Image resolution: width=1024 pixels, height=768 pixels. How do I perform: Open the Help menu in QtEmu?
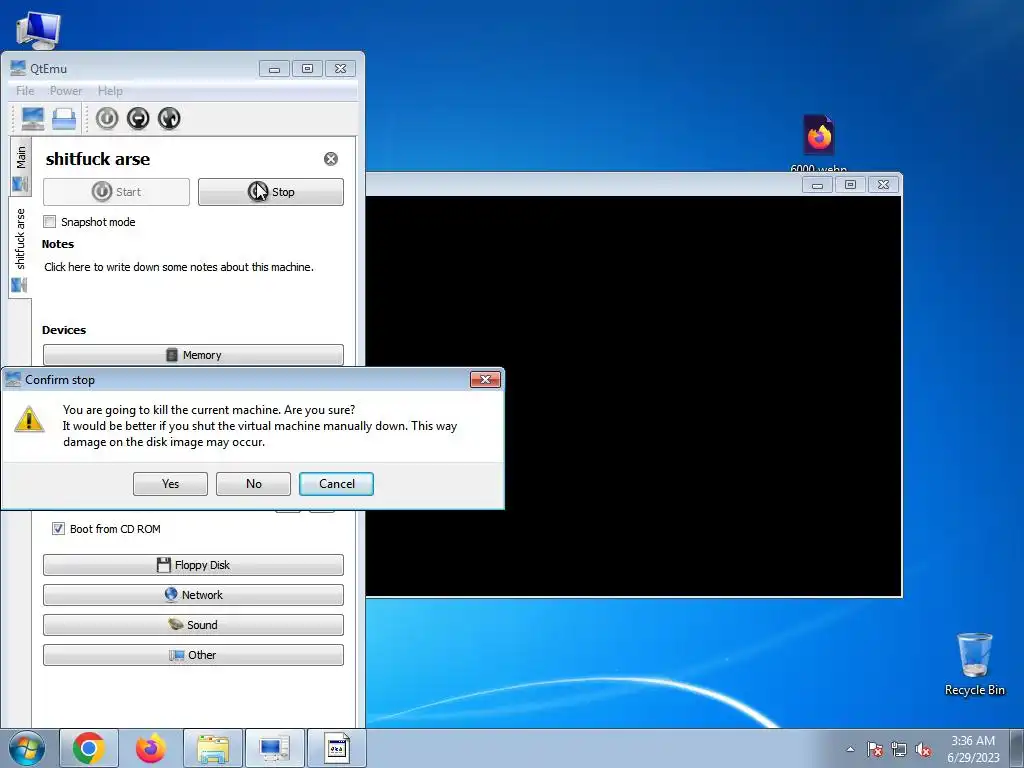click(110, 91)
